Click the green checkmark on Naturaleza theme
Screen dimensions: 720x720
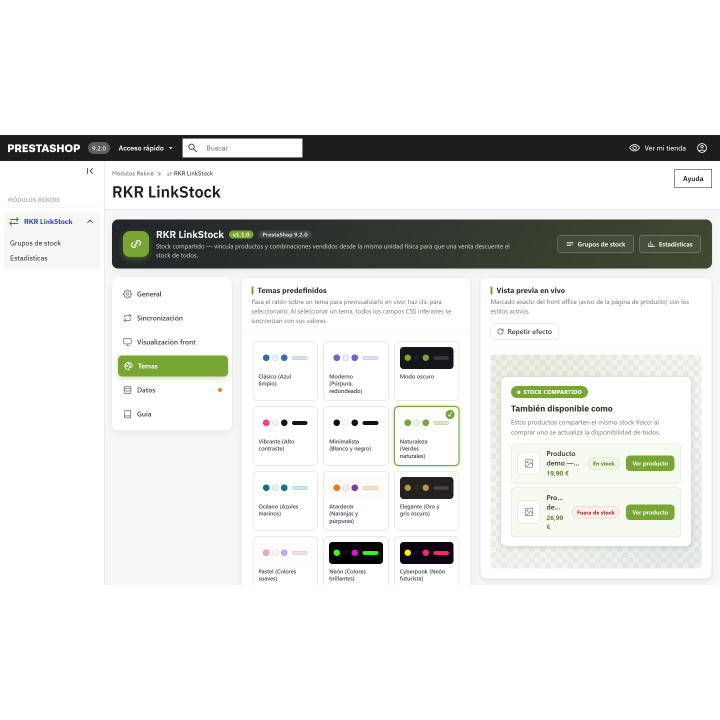click(x=450, y=414)
